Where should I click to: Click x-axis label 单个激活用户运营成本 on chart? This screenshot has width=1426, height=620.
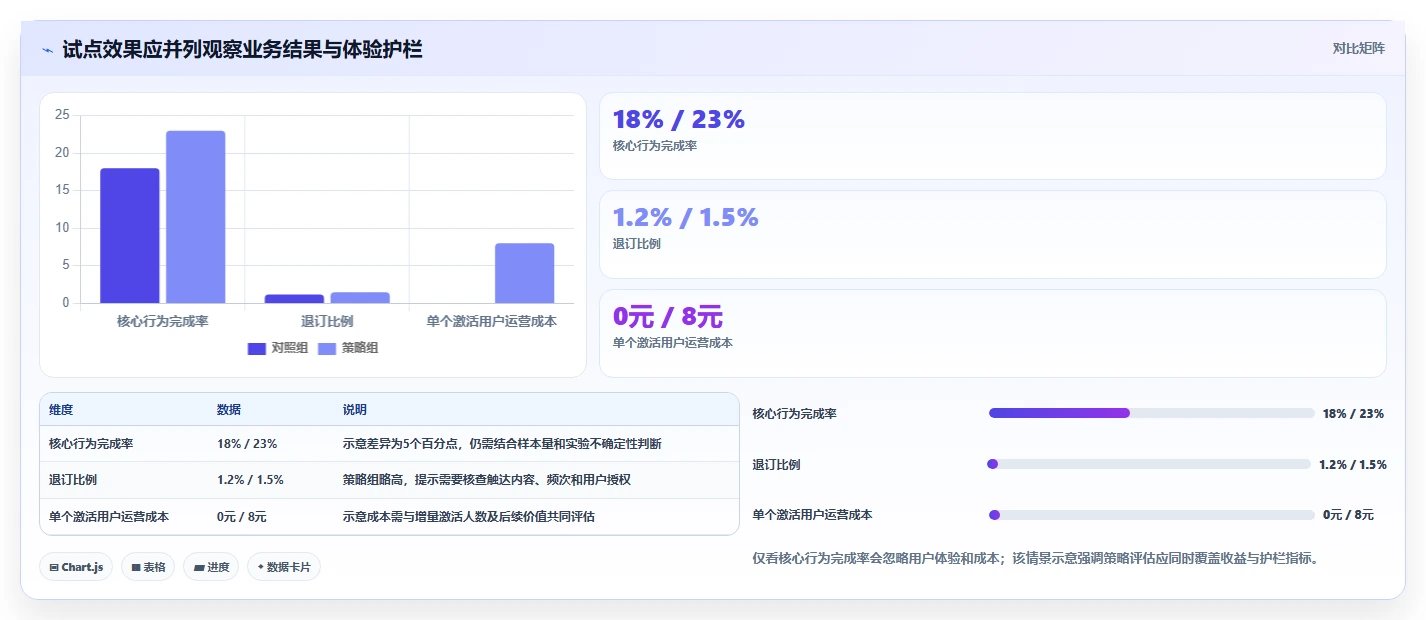(492, 322)
